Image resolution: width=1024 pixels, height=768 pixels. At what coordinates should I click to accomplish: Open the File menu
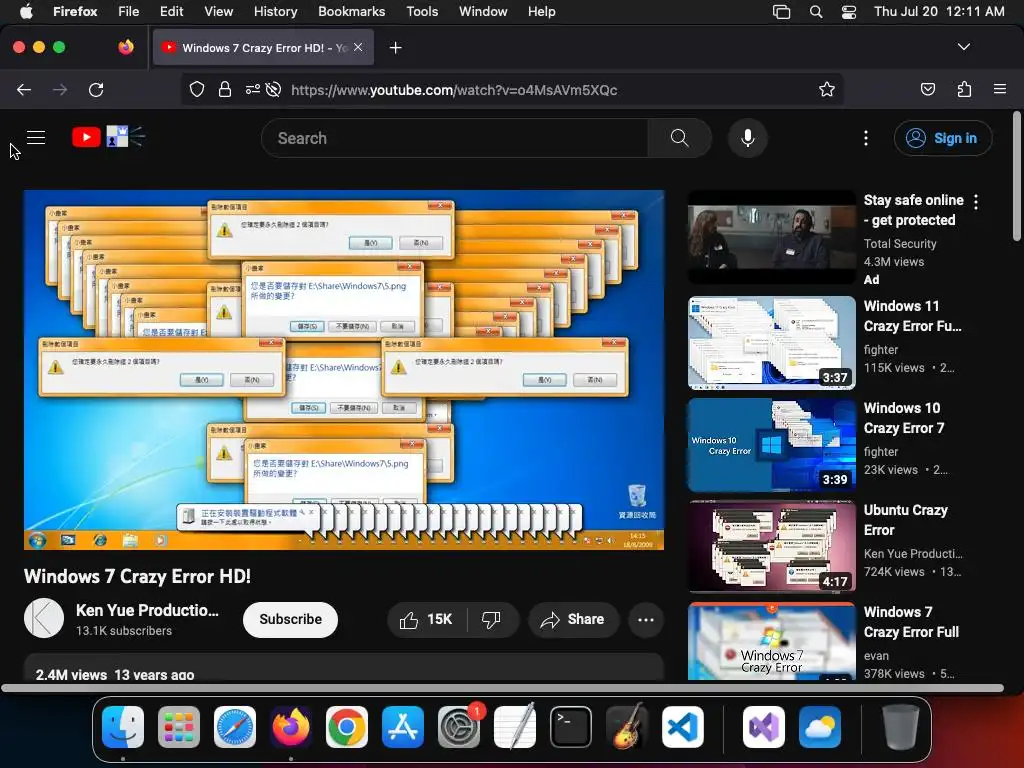pos(129,12)
